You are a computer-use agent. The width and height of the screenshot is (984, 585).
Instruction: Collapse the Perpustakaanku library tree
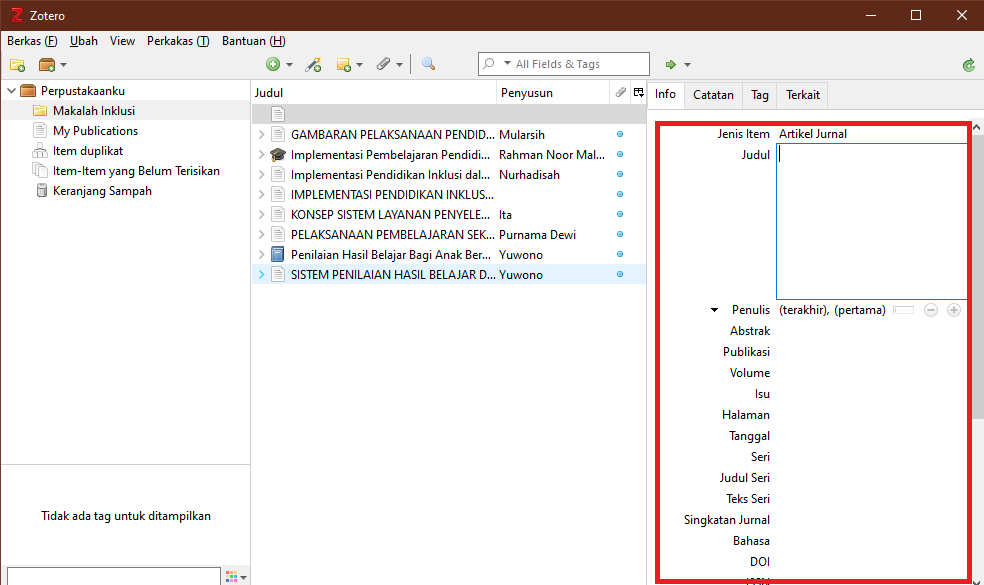click(11, 91)
